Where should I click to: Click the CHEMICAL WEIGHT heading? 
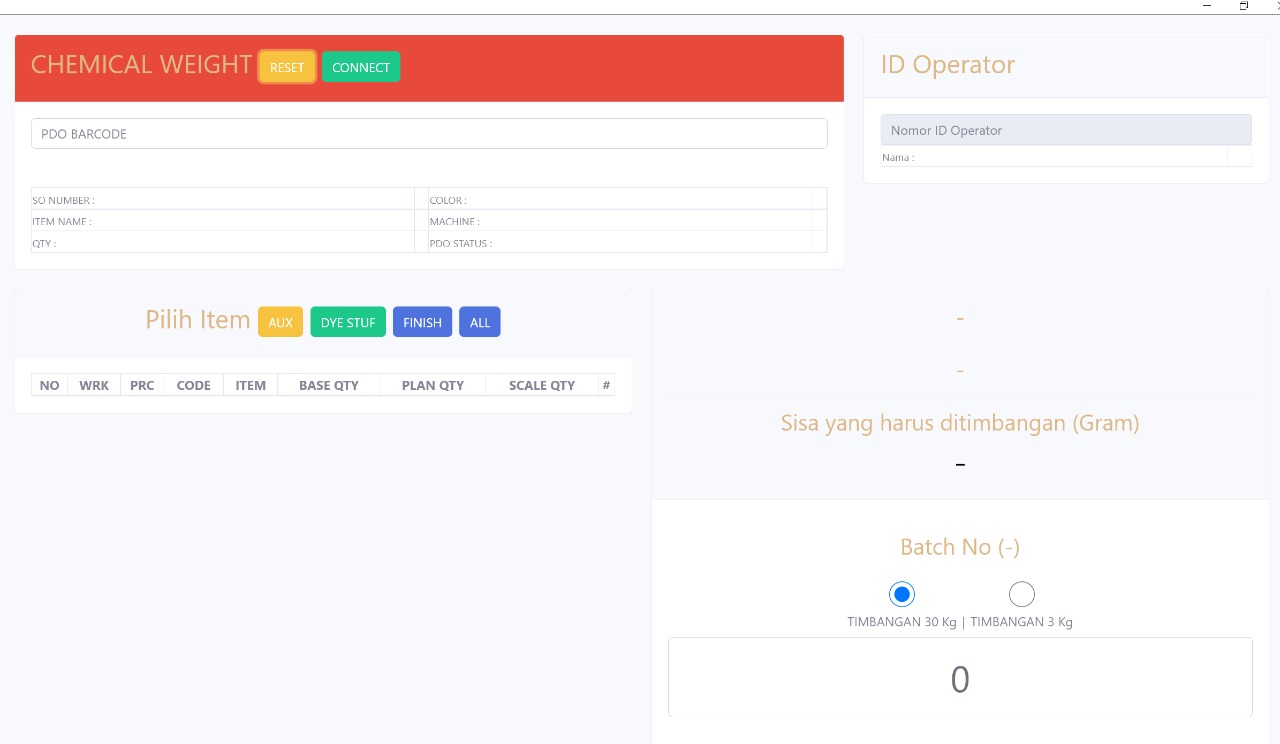click(x=141, y=64)
